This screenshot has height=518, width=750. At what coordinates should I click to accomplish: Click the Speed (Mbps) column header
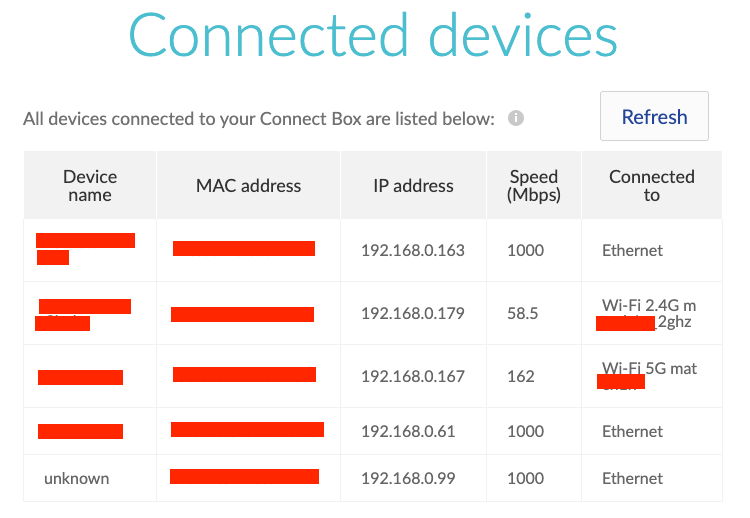(x=533, y=186)
